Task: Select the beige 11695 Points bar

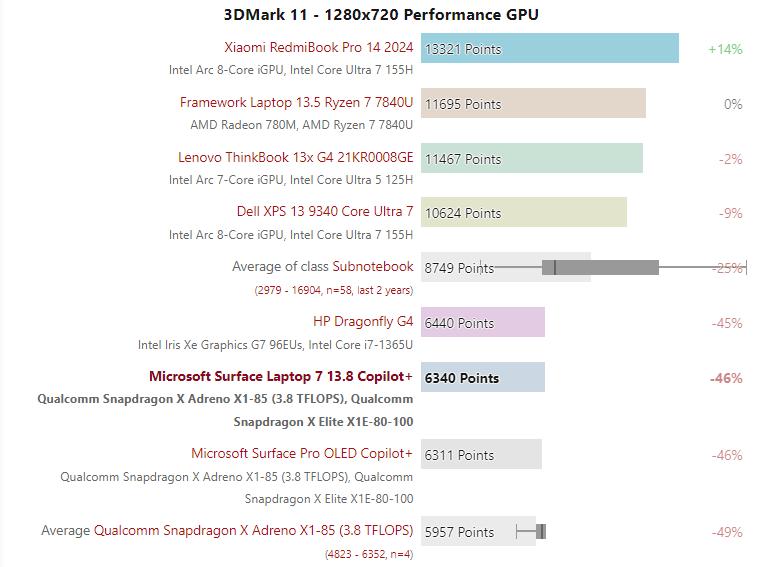Action: tap(533, 103)
